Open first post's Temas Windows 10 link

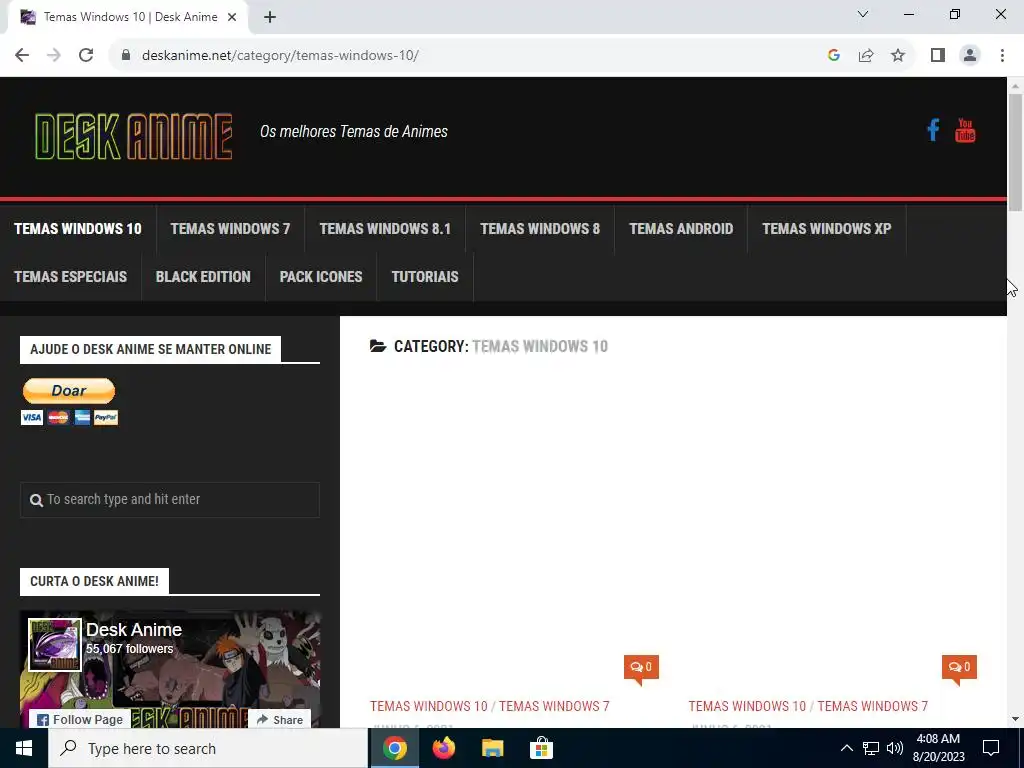point(428,707)
